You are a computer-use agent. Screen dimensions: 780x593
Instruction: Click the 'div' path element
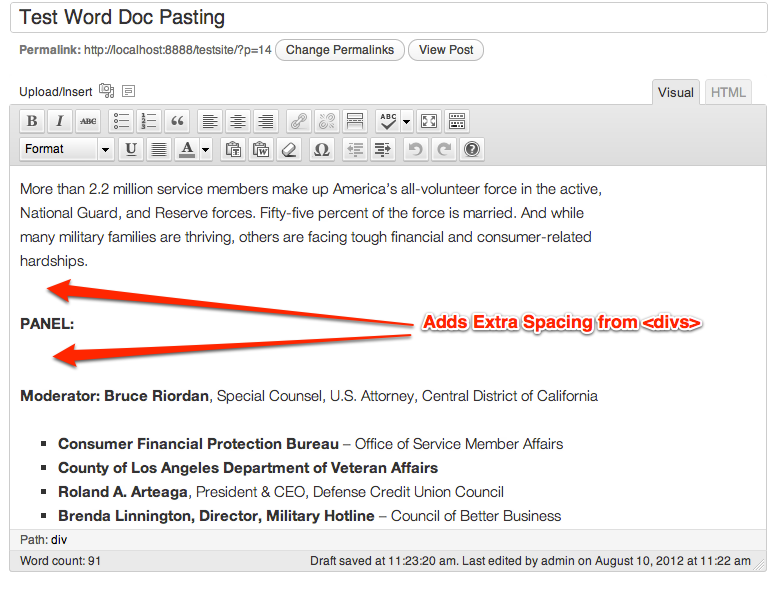tap(59, 540)
